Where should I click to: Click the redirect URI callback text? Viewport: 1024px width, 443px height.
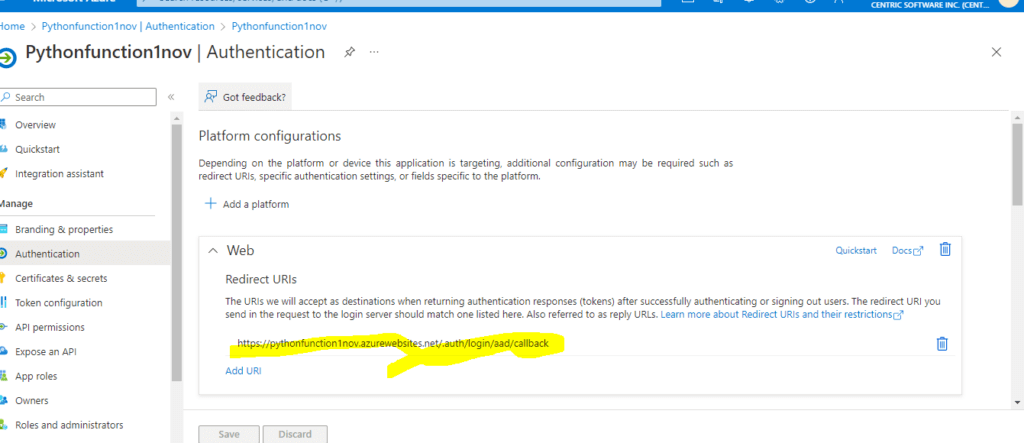point(392,343)
